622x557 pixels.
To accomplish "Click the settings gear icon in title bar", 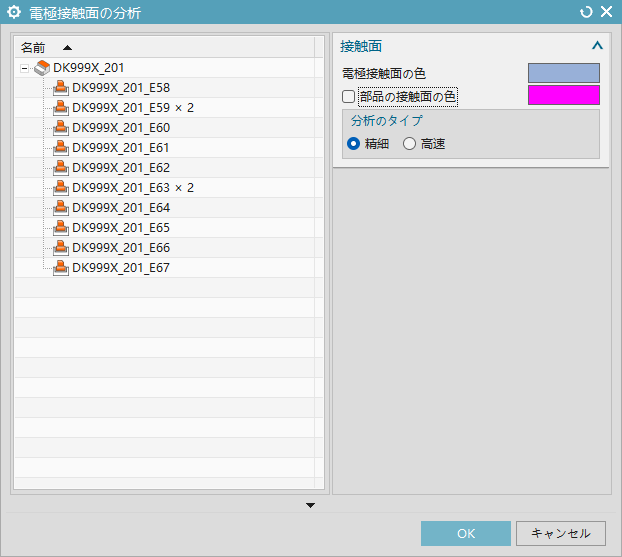I will [14, 12].
